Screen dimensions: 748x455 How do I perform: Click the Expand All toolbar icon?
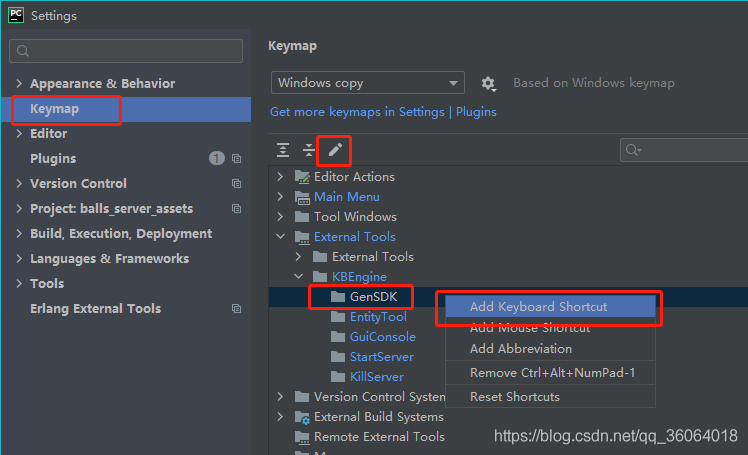tap(284, 150)
